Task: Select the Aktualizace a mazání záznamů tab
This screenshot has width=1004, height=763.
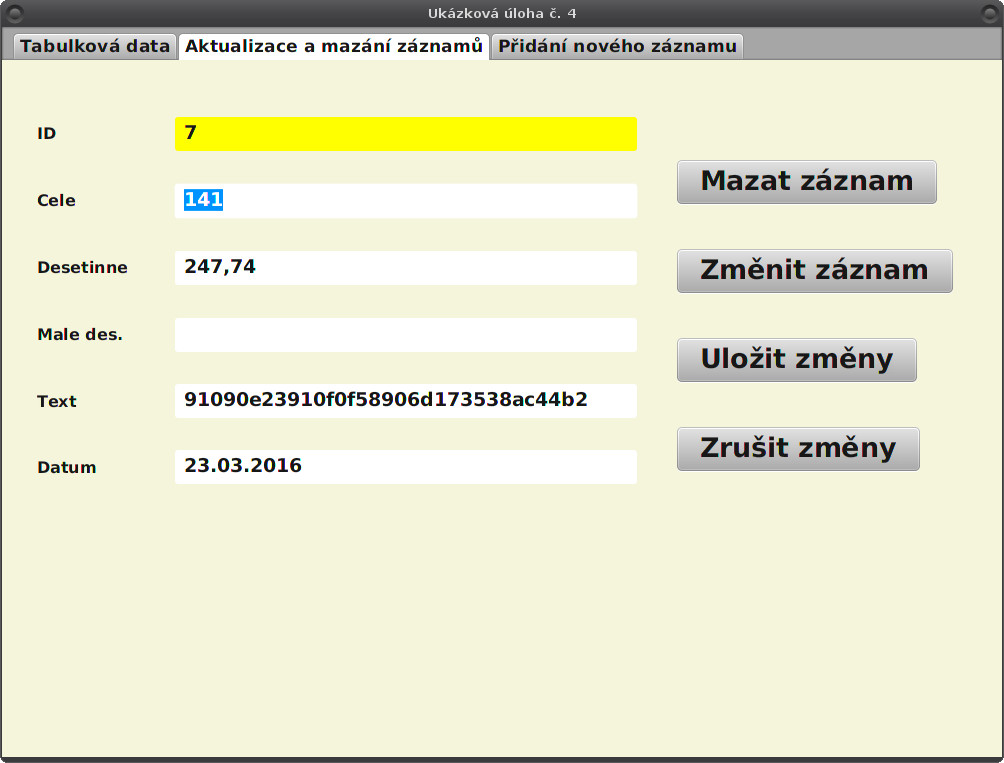Action: coord(334,46)
